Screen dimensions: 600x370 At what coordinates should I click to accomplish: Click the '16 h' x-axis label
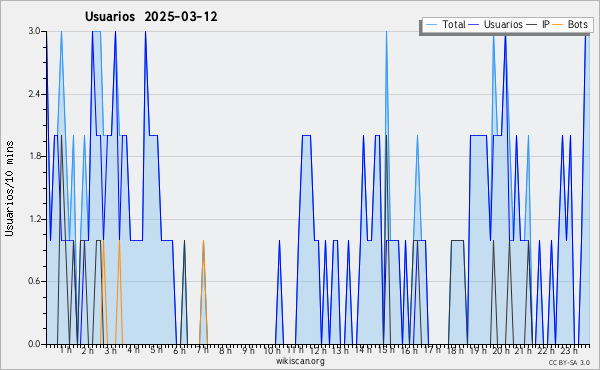click(x=409, y=351)
